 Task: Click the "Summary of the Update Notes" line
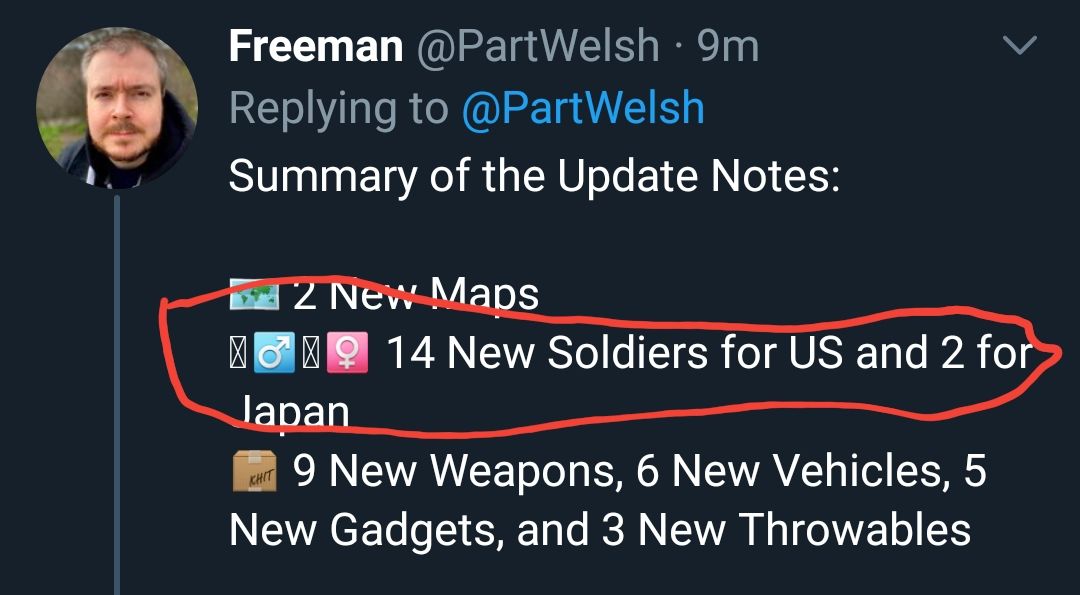point(533,177)
